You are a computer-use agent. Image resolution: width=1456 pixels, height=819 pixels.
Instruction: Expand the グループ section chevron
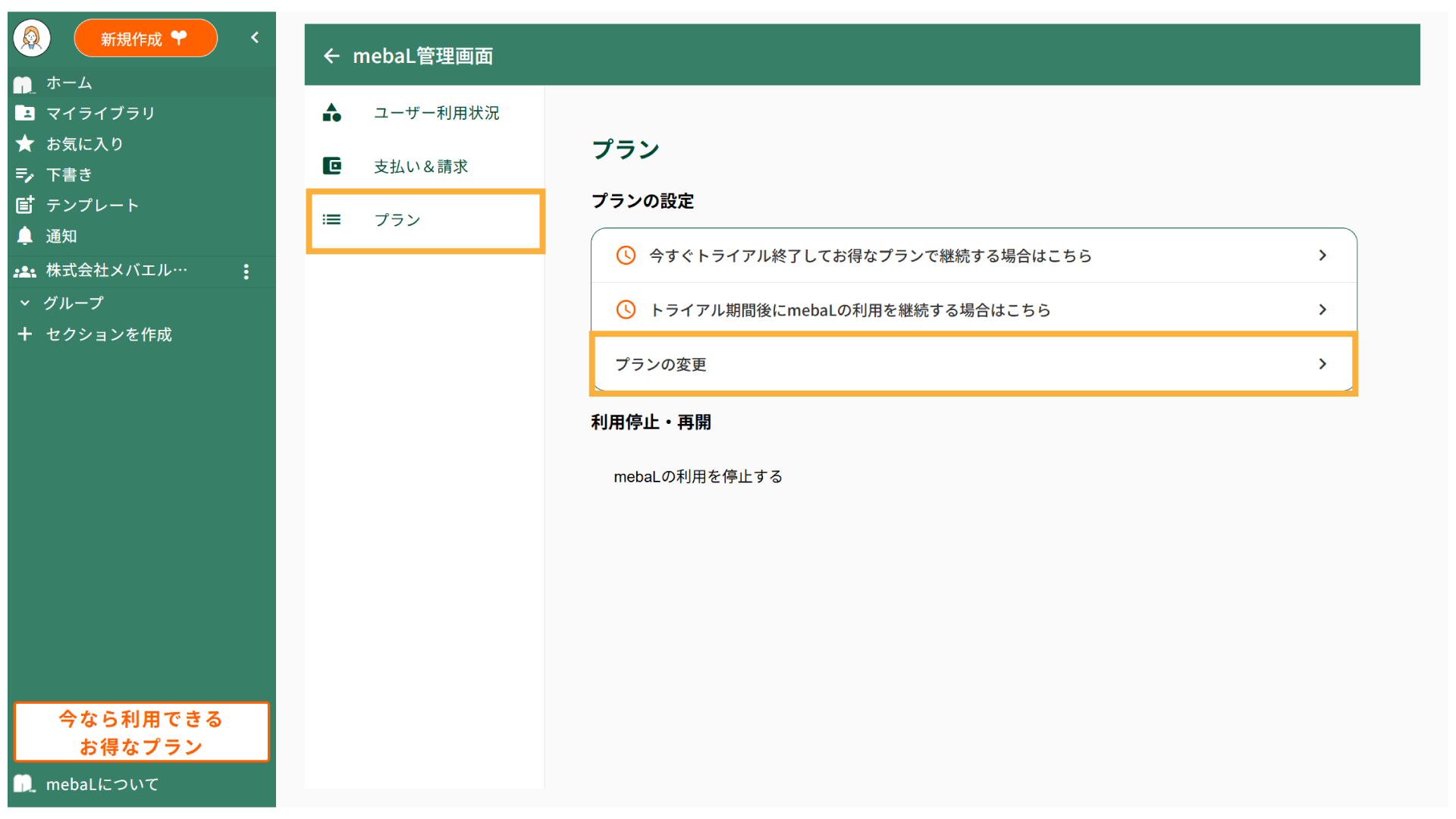click(x=25, y=303)
